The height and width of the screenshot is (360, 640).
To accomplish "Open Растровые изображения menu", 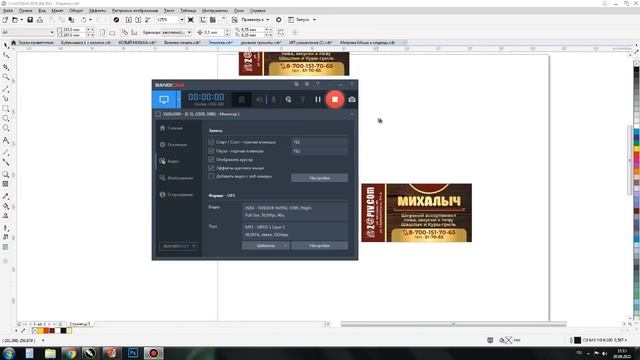I will coord(135,11).
